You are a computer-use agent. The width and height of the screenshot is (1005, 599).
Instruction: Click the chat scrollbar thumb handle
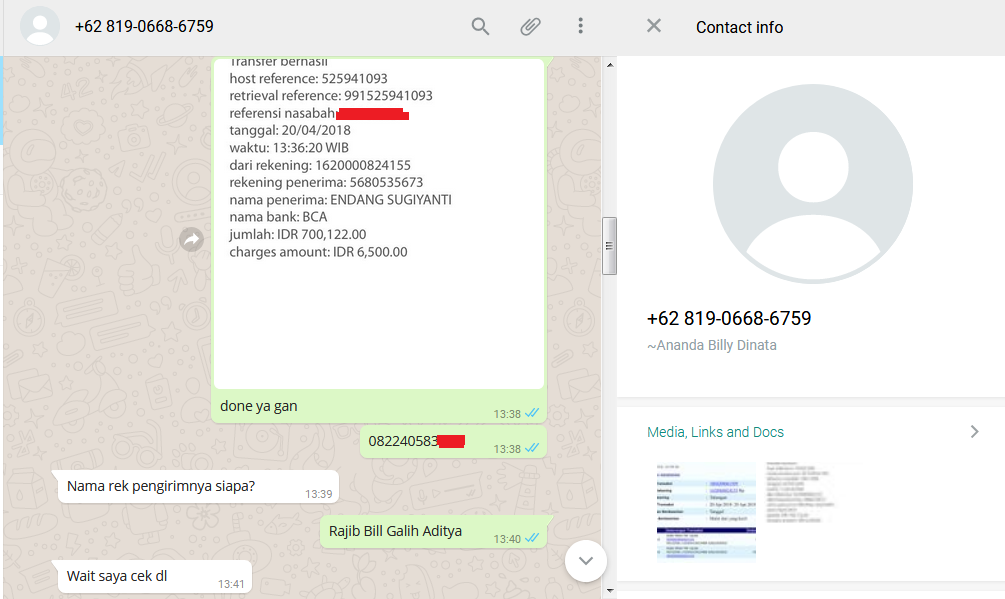tap(610, 246)
